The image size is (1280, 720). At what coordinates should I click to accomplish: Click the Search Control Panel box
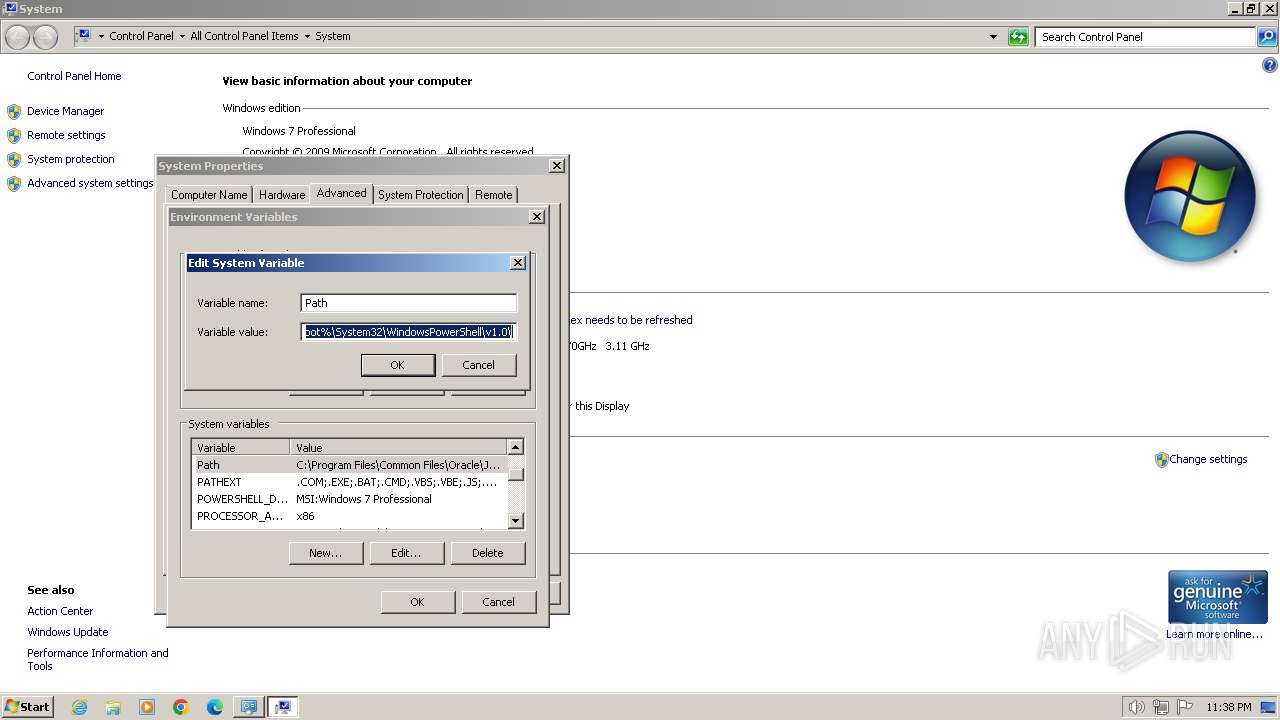(1145, 37)
